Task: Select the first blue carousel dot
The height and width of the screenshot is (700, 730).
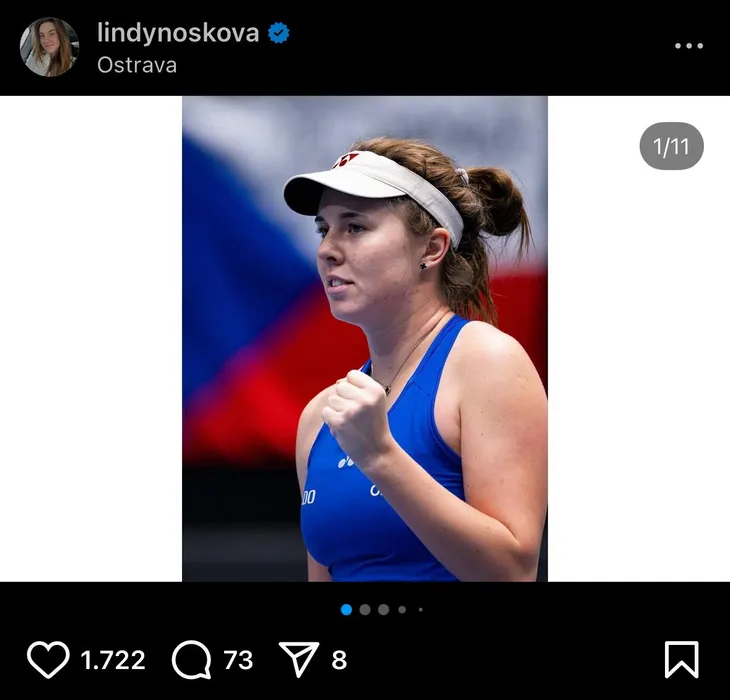Action: coord(346,610)
